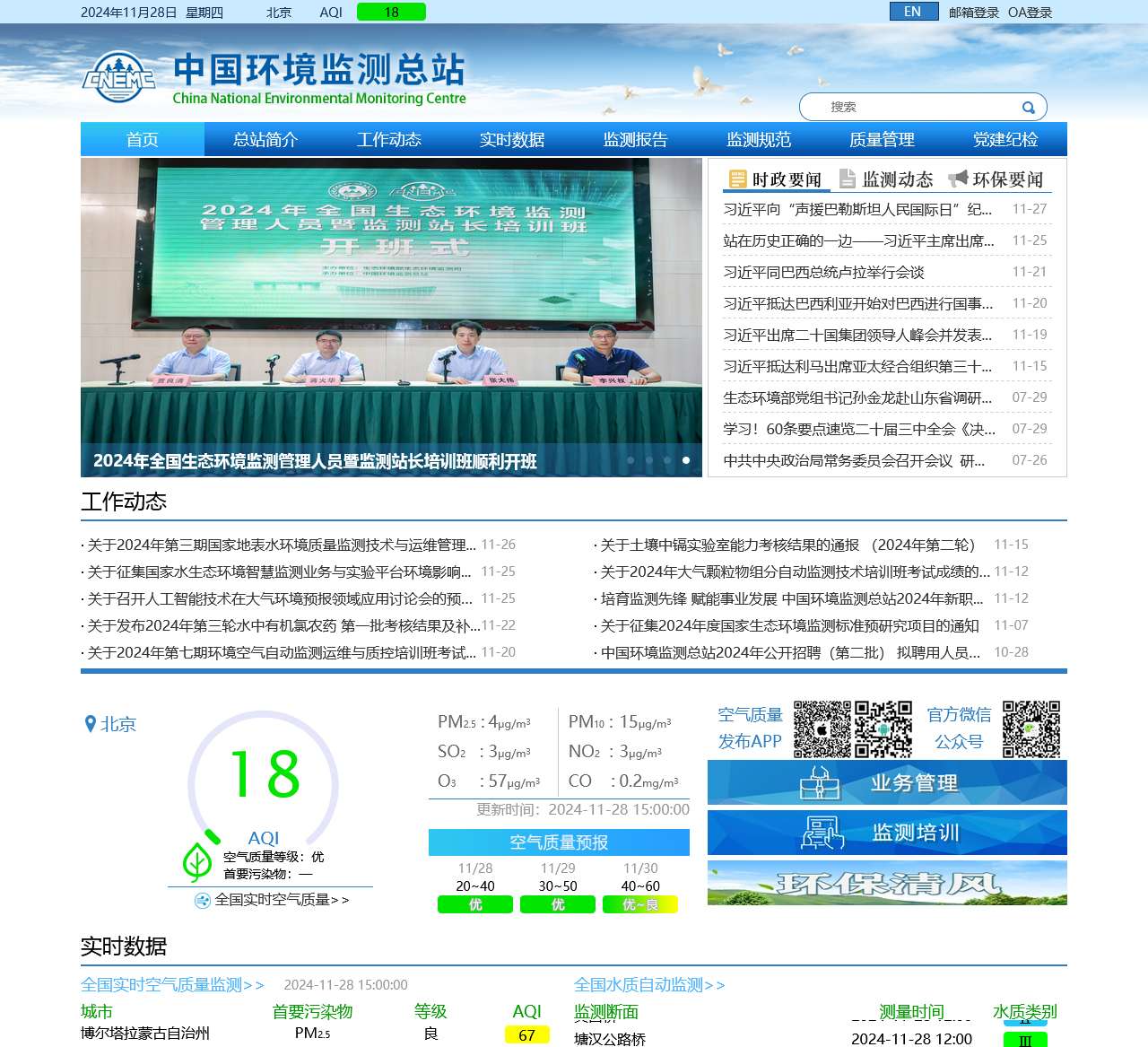Switch to the 监测动态 news tab
1148x1047 pixels.
click(x=897, y=179)
